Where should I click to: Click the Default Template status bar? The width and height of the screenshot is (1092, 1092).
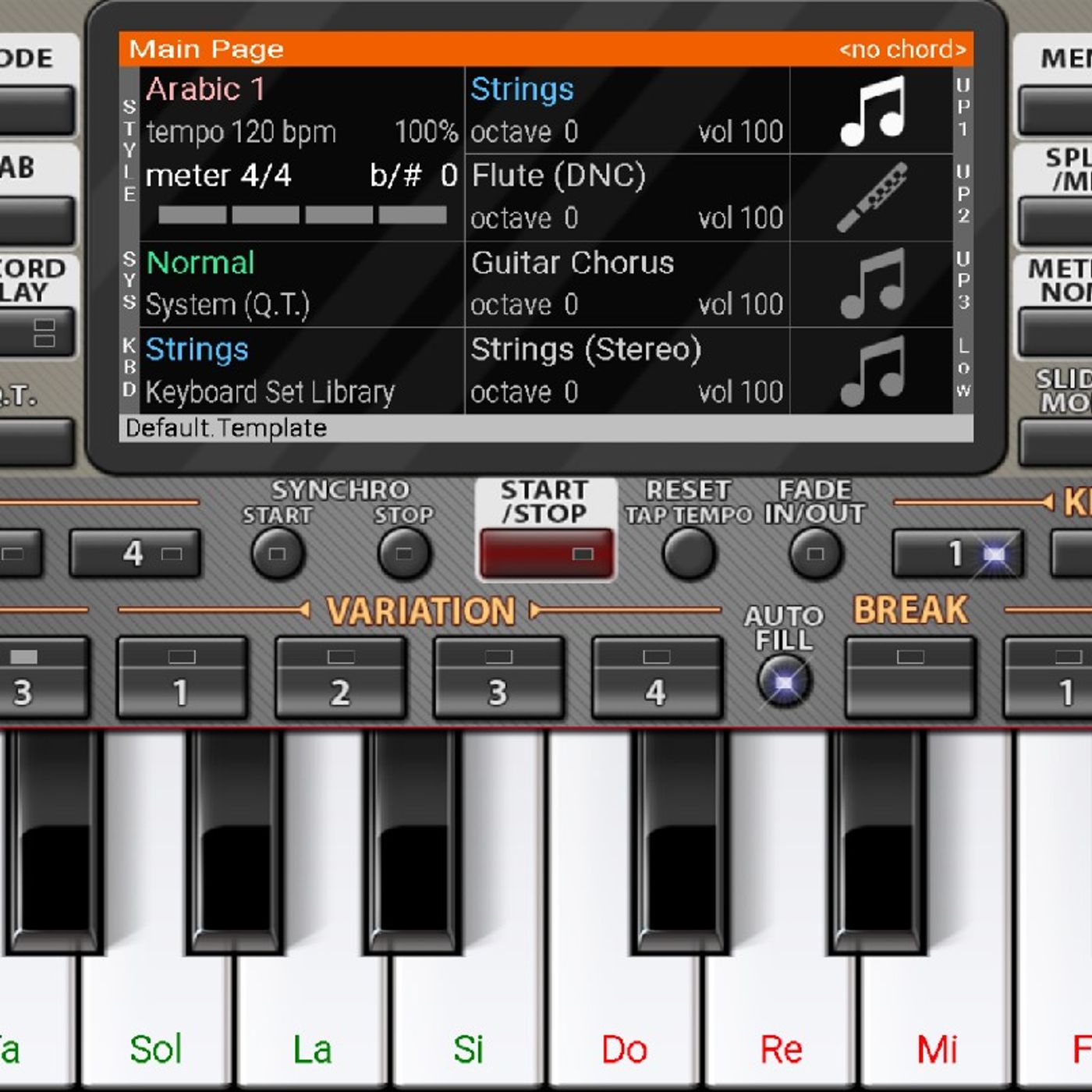546,428
